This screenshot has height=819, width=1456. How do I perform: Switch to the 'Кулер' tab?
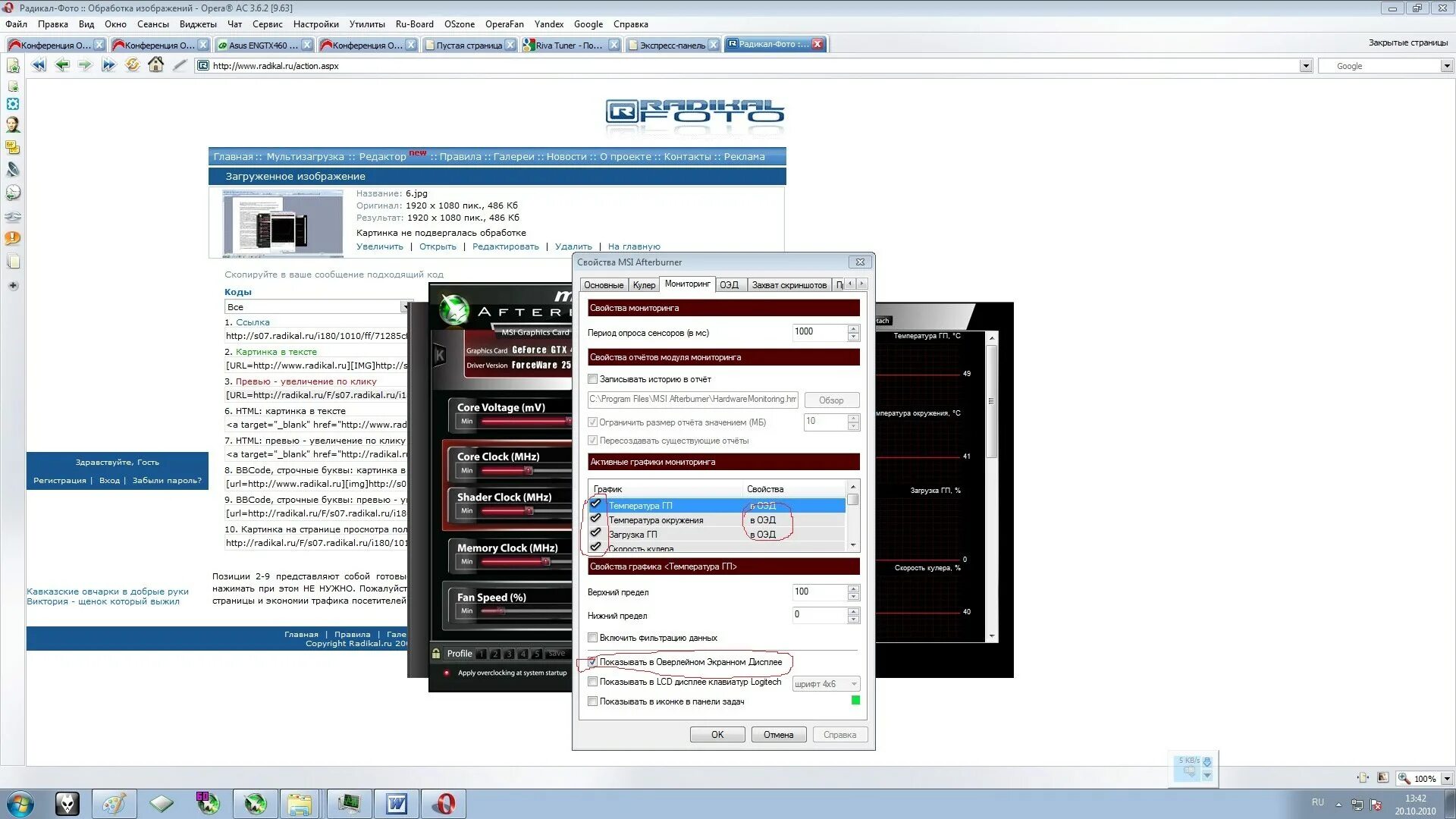pyautogui.click(x=644, y=285)
